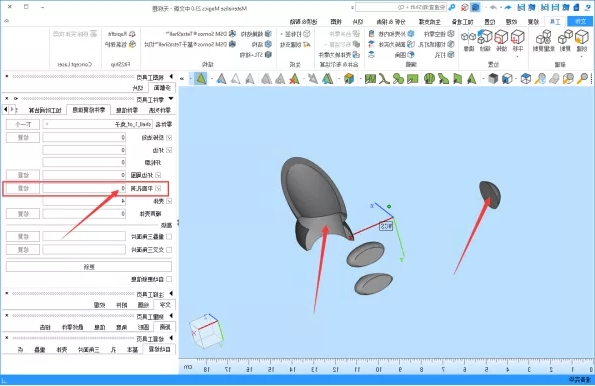Screen dimensions: 595x386
Task: Enable the 交叉三角面片 checkbox
Action: pos(169,250)
